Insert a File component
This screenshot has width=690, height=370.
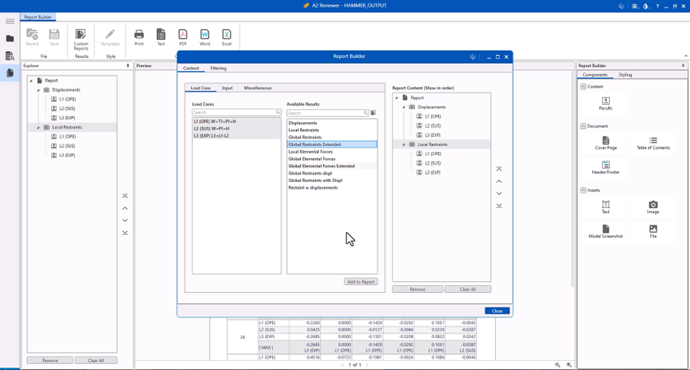click(653, 231)
